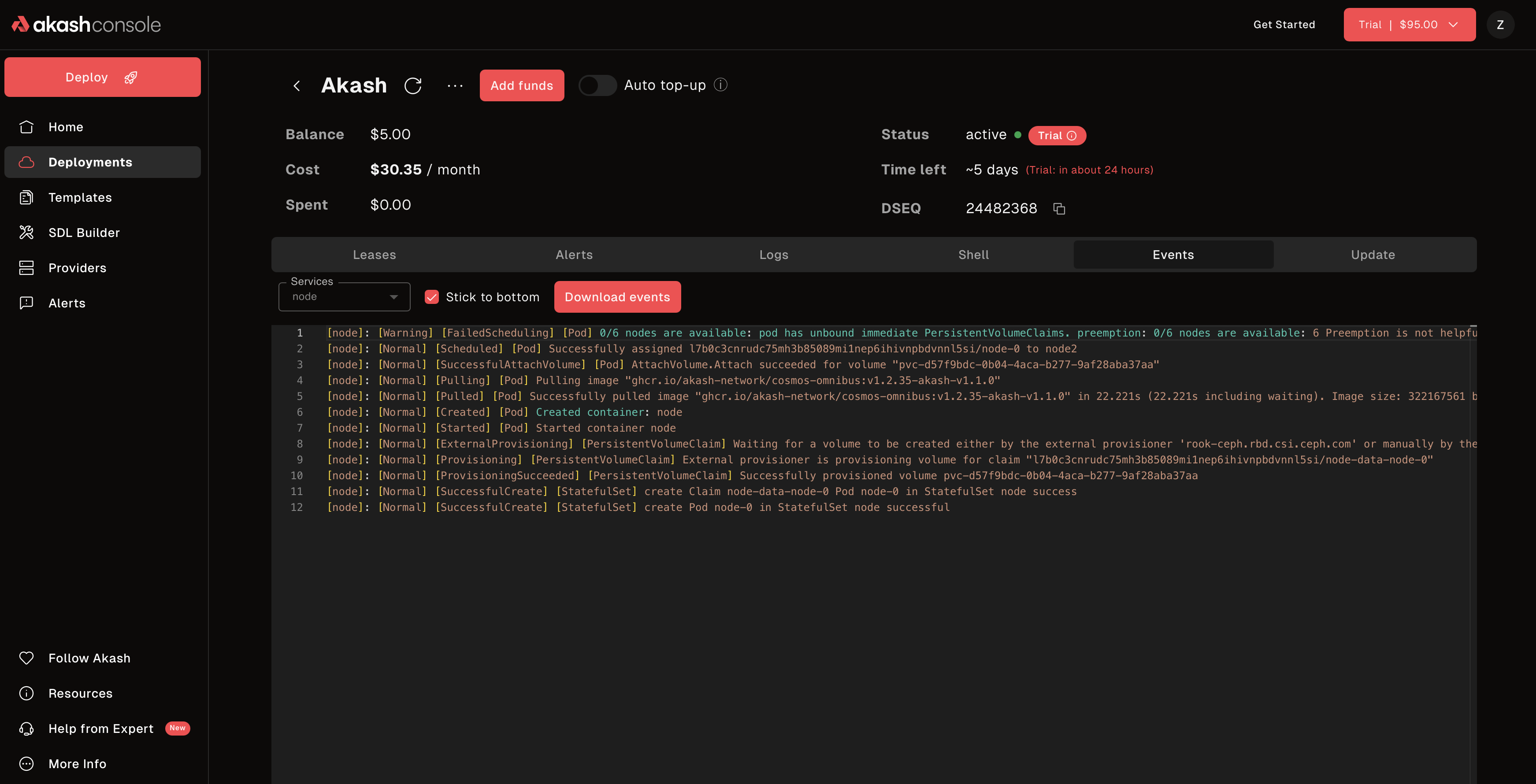Uncheck the Stick to bottom checkbox

[x=432, y=297]
